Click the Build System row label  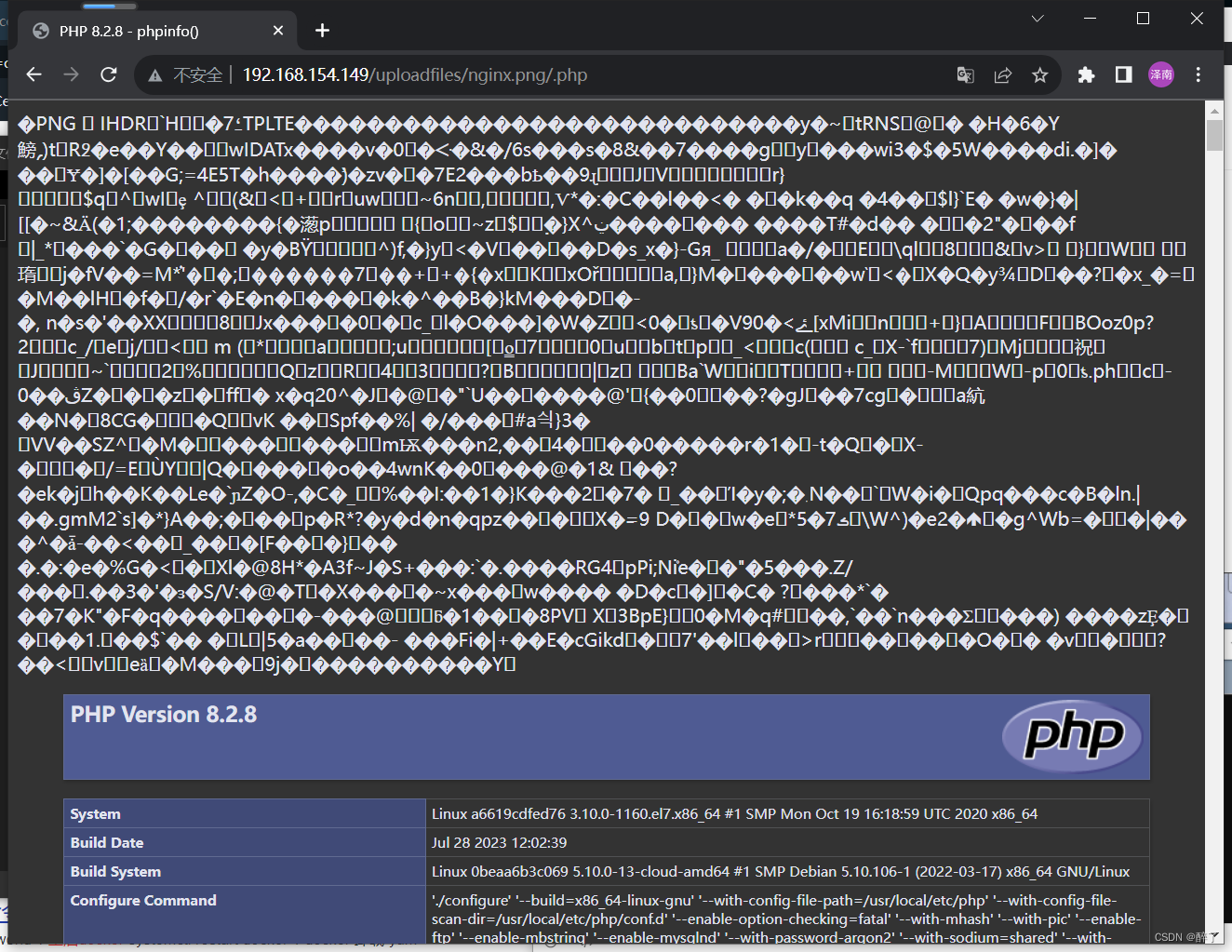(115, 871)
